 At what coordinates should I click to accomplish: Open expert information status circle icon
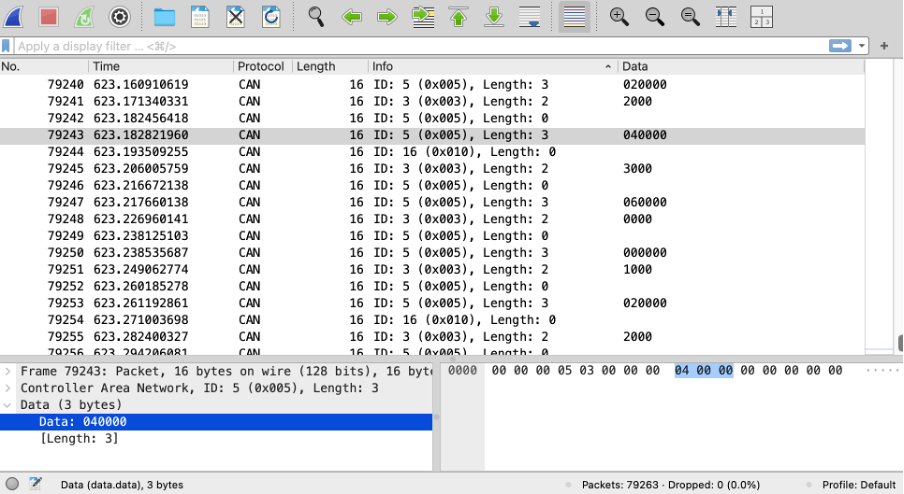(x=12, y=484)
